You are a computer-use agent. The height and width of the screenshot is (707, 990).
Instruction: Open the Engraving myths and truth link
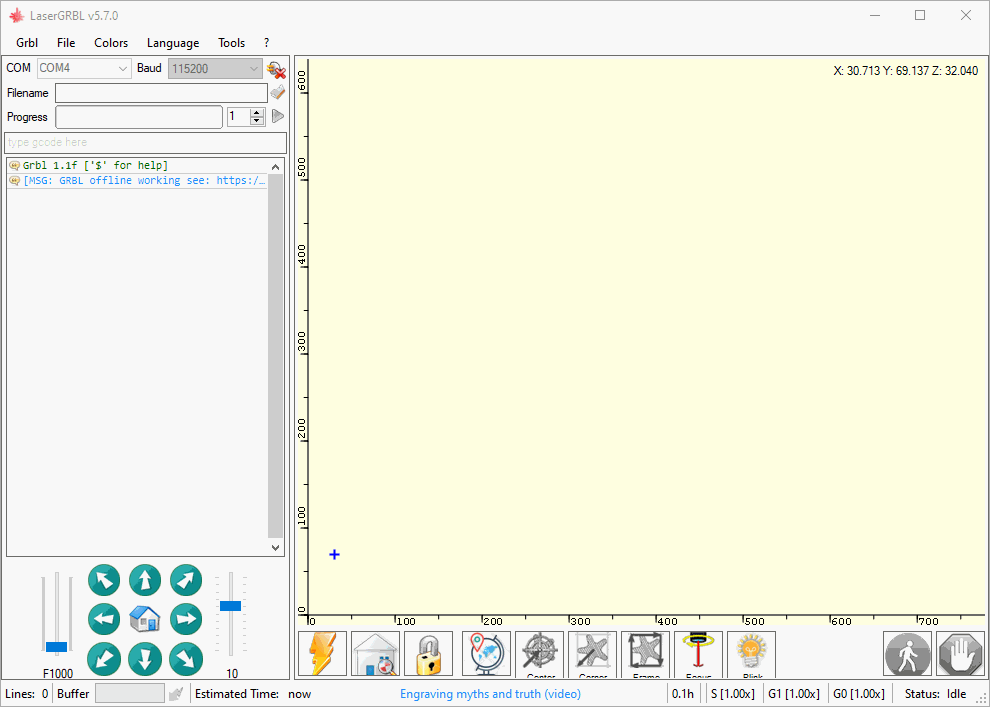click(x=490, y=694)
